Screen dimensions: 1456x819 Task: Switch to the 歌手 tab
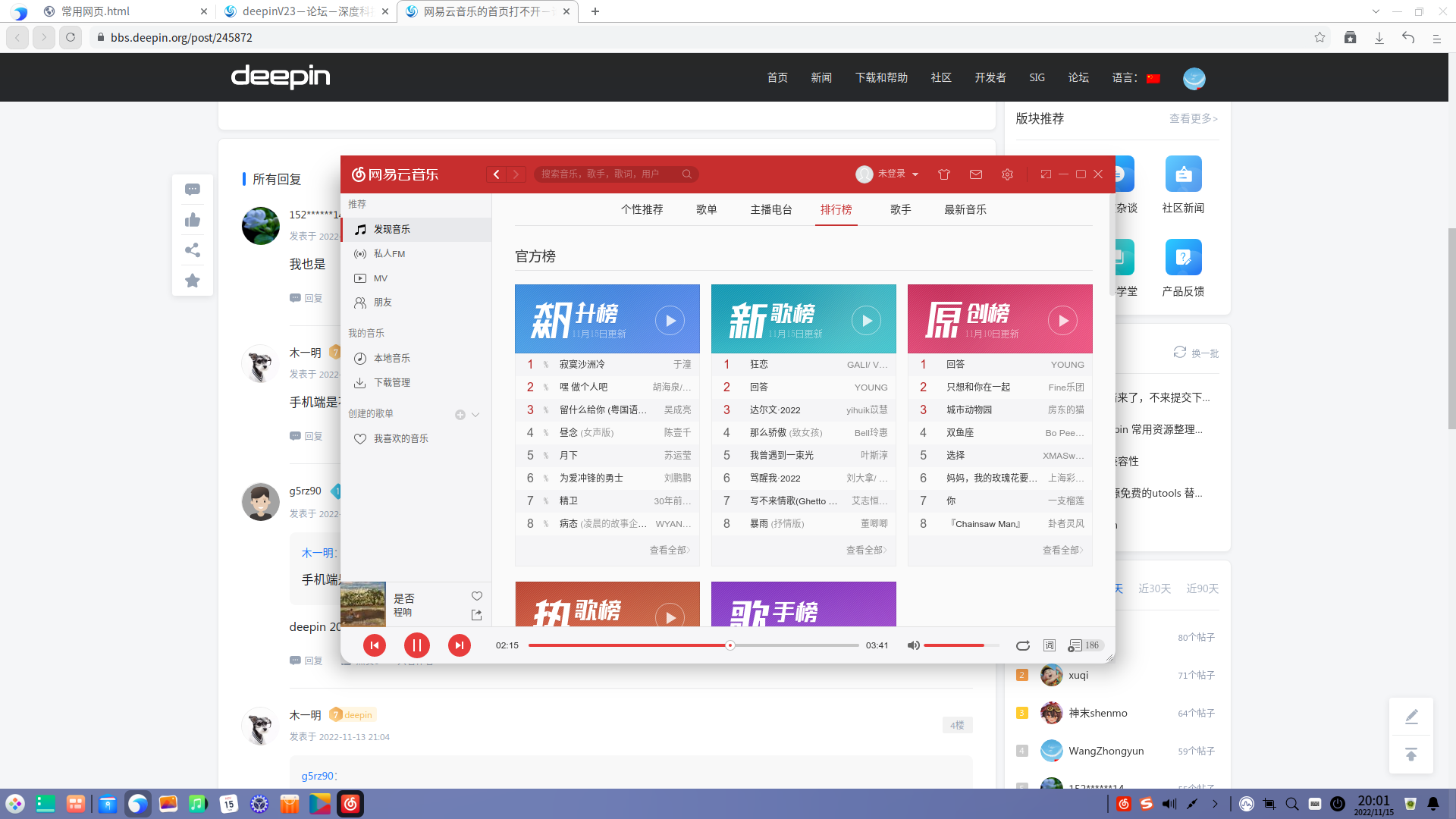point(900,209)
